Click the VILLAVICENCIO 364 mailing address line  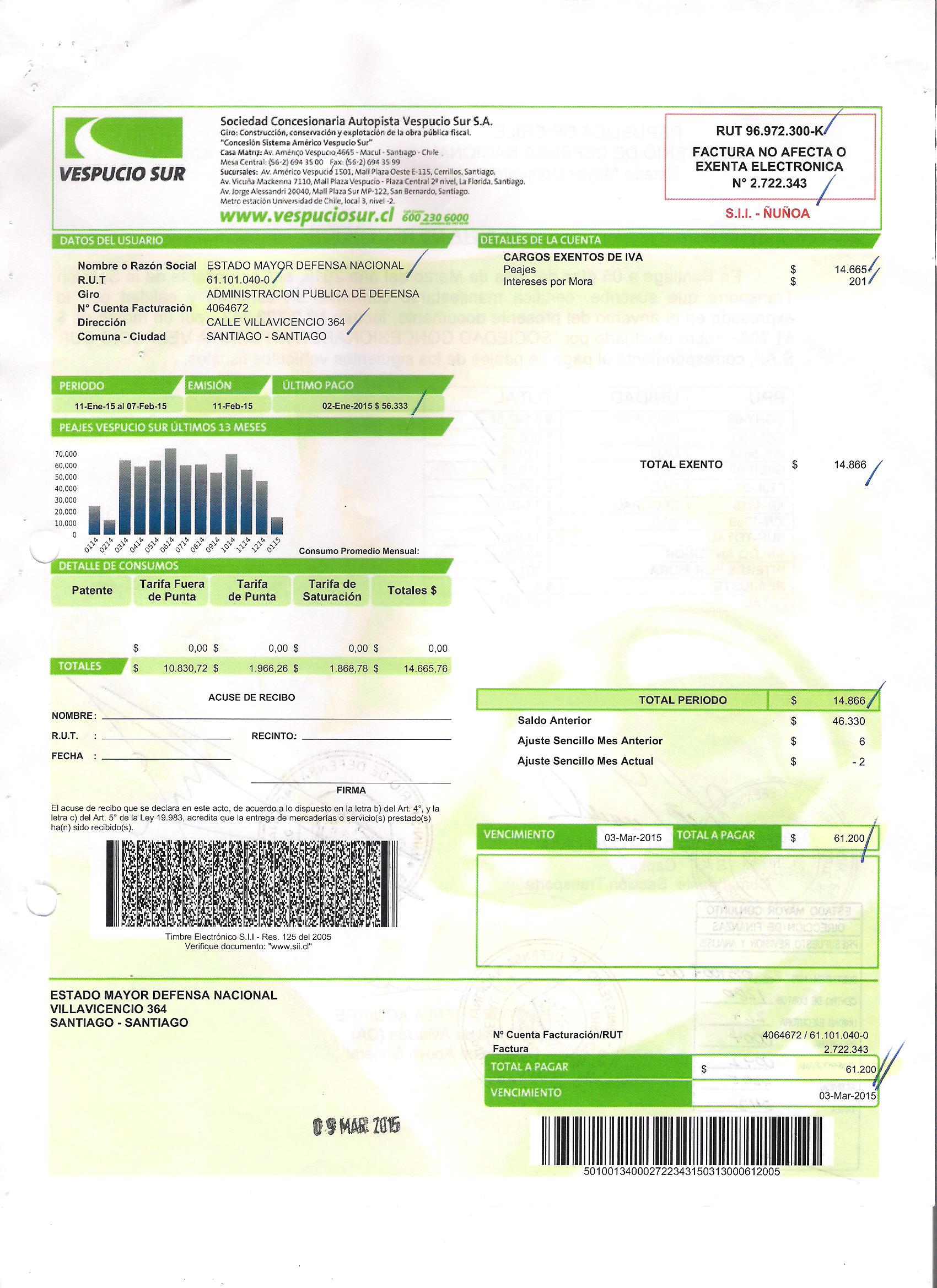click(109, 1009)
